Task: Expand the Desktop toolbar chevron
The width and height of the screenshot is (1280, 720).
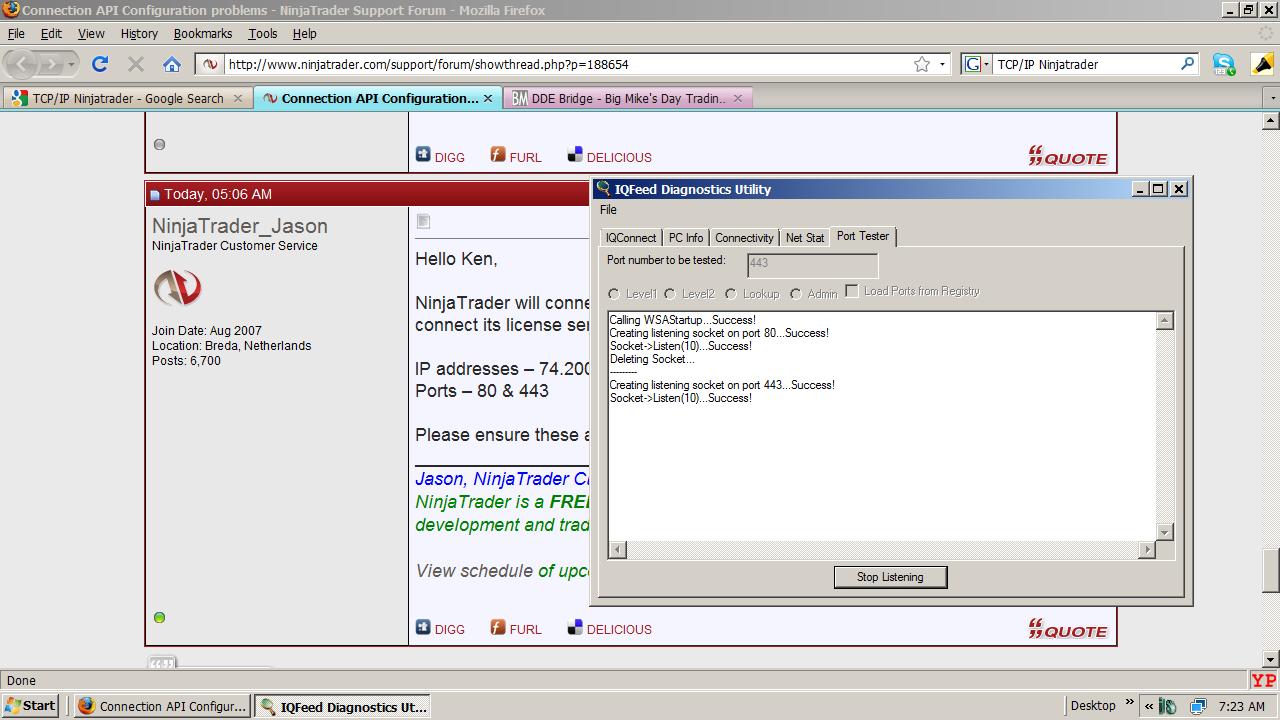Action: coord(1130,703)
